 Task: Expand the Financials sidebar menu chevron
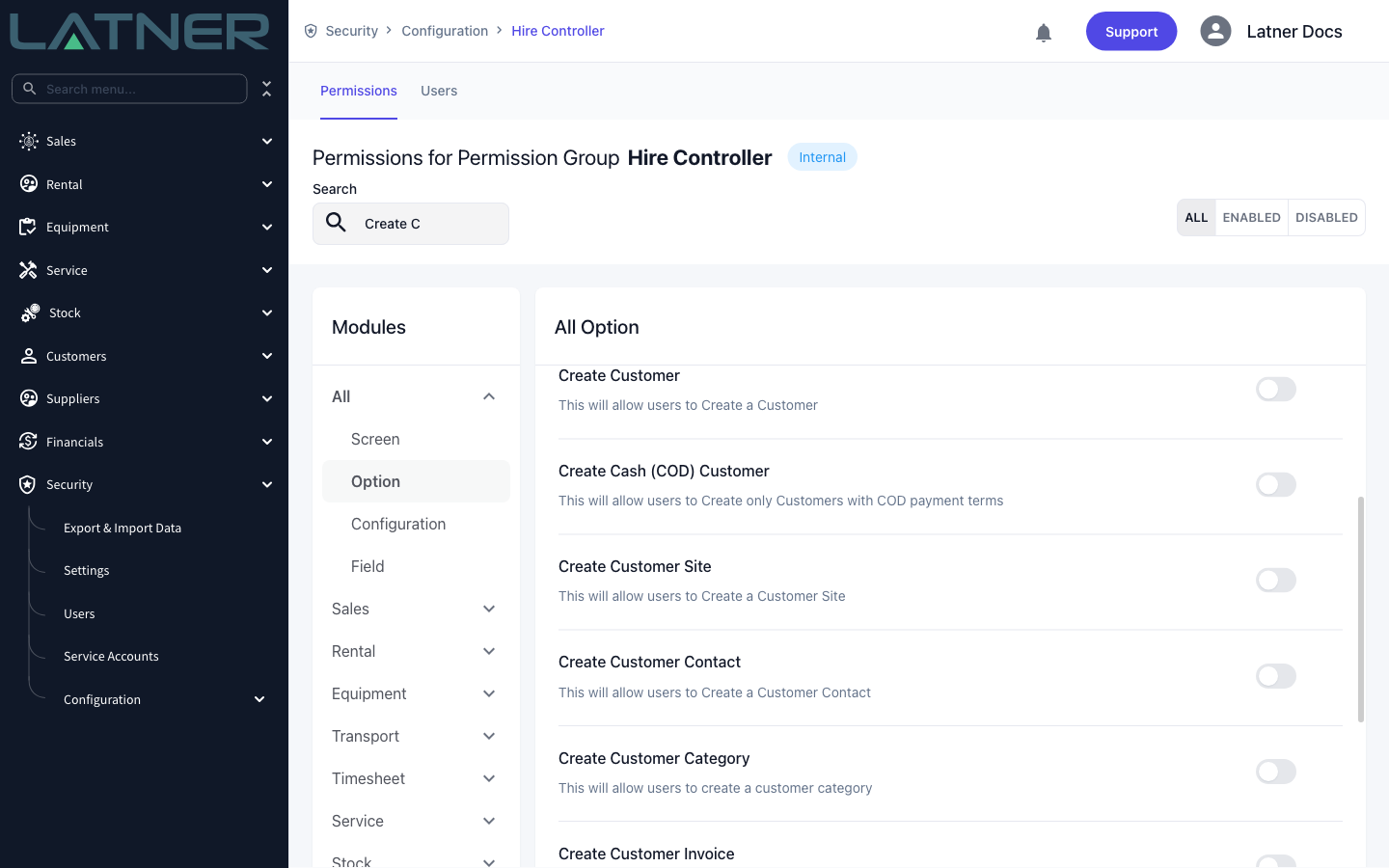(267, 442)
